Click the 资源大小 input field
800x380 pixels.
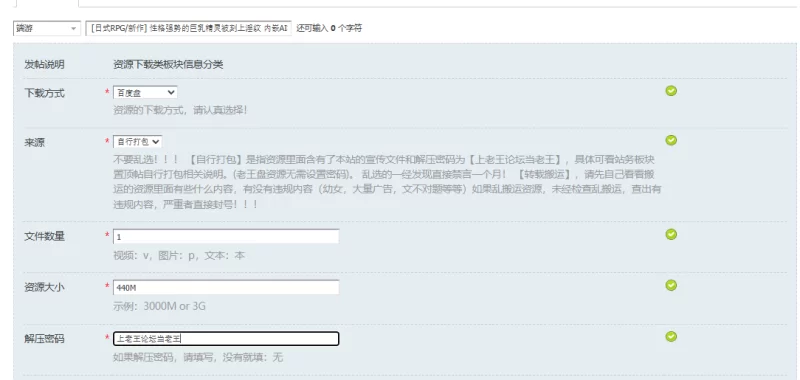pos(226,288)
